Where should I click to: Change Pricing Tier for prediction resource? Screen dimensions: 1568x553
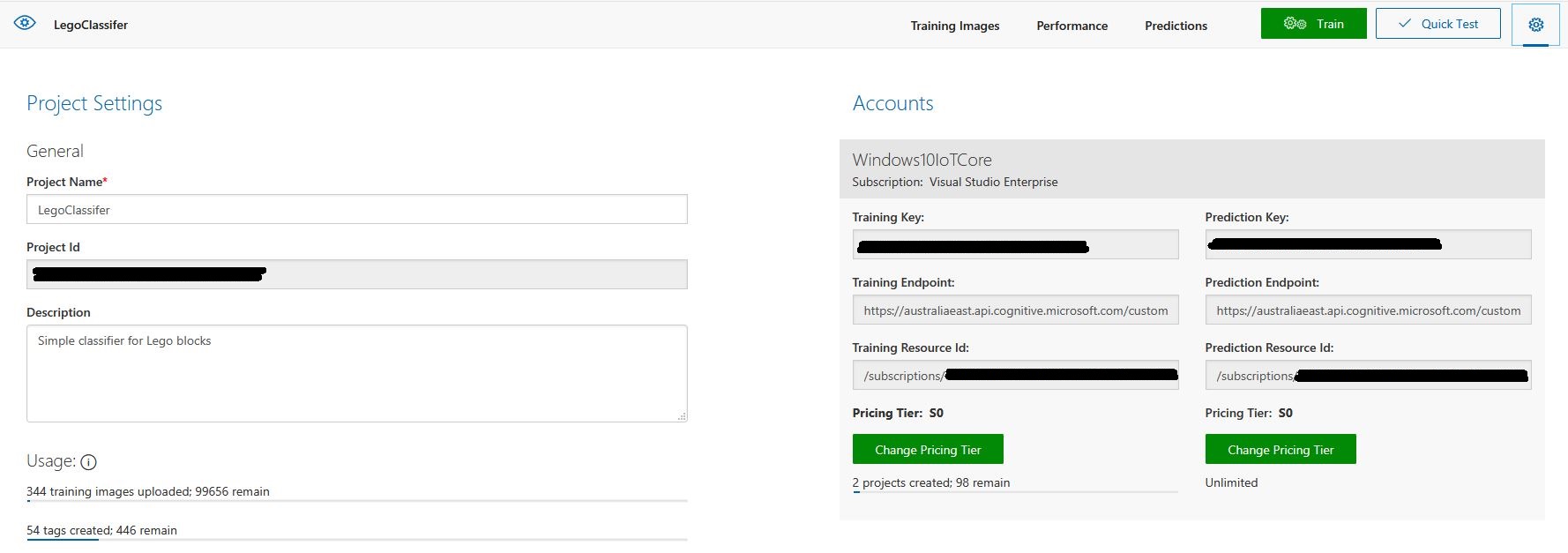click(1280, 450)
